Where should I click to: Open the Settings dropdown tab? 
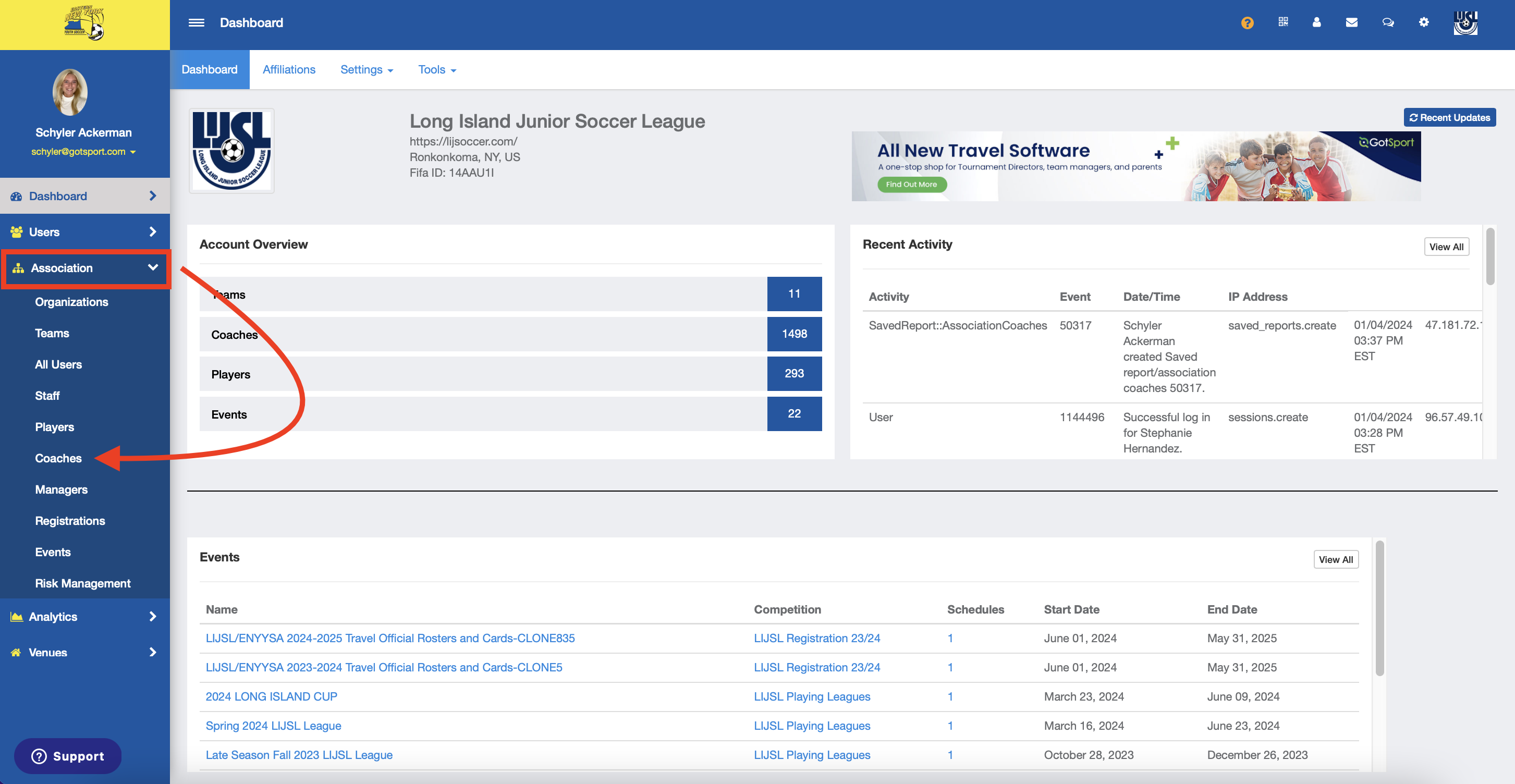tap(366, 69)
